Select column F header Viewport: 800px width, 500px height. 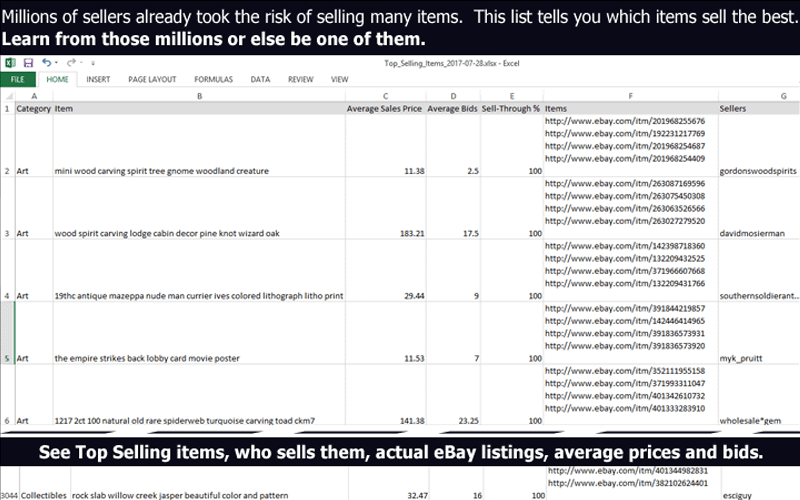coord(631,96)
